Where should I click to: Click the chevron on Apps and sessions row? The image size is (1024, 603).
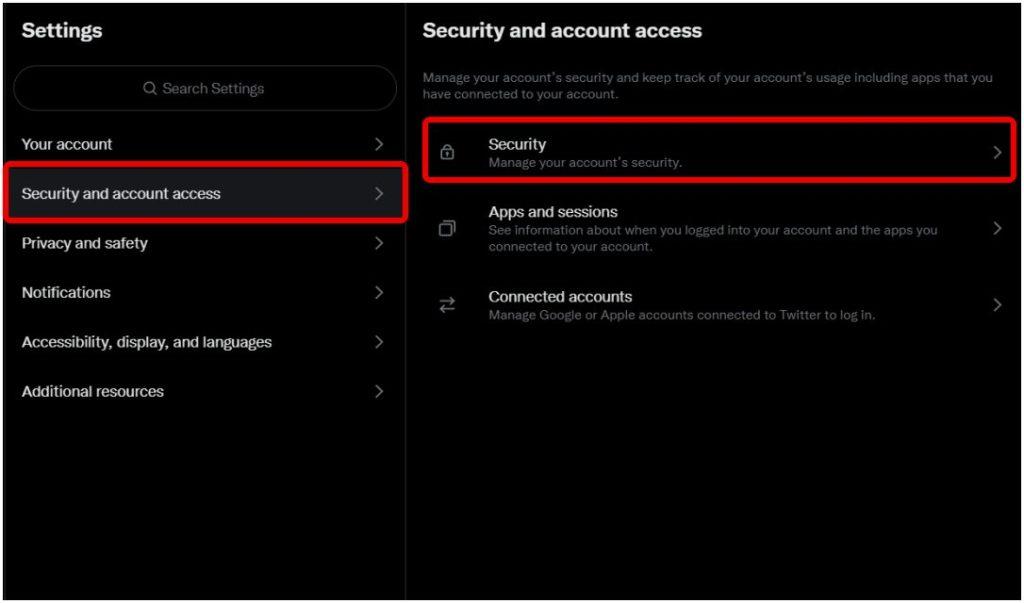coord(997,229)
